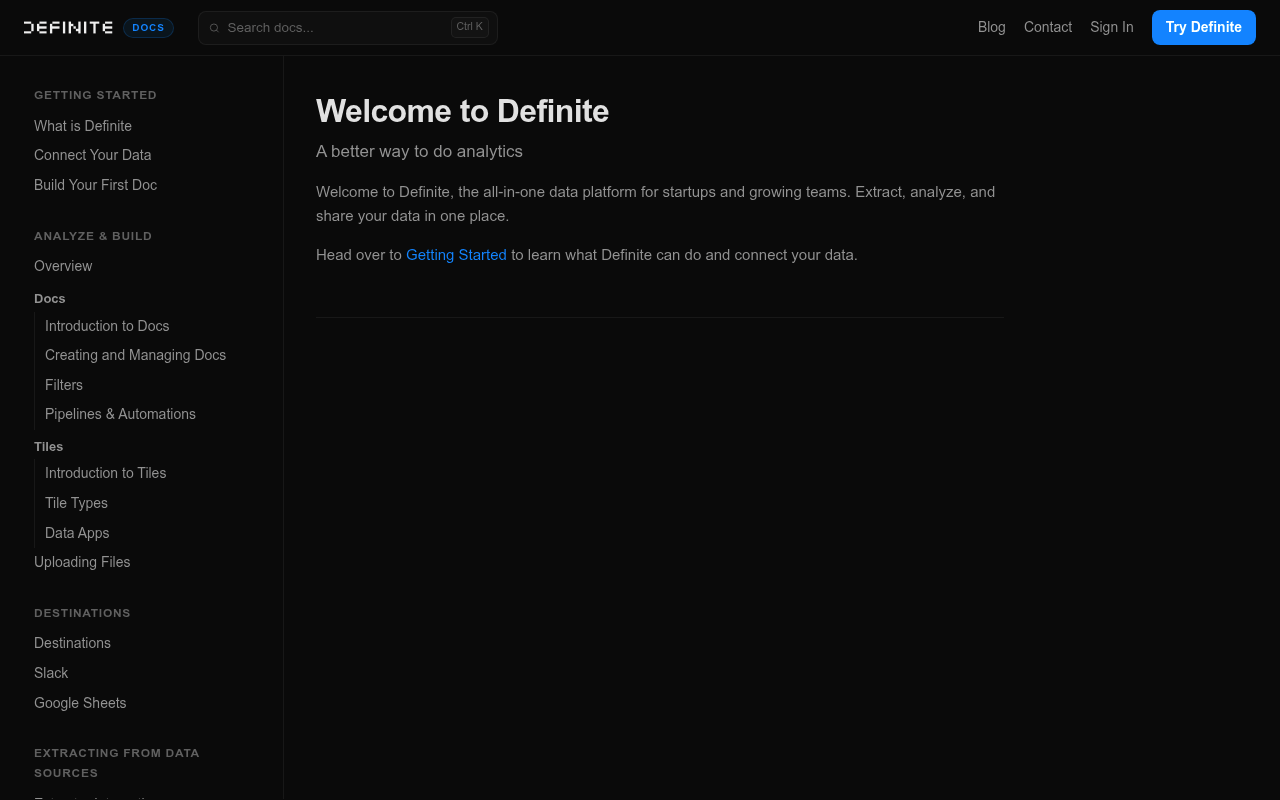Open Introduction to Docs
The height and width of the screenshot is (800, 1280).
point(107,326)
